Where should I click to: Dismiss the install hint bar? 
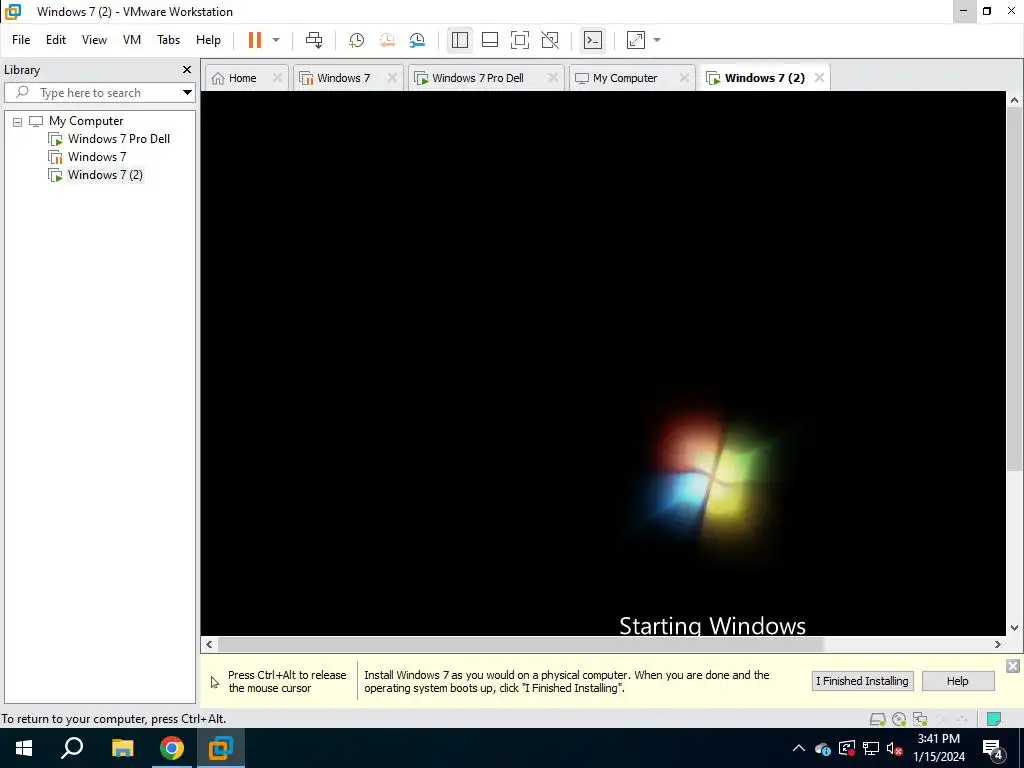pyautogui.click(x=1013, y=666)
